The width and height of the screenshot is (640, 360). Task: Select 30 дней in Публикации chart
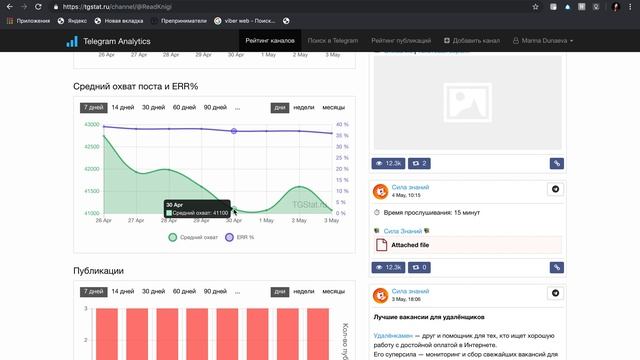point(153,291)
